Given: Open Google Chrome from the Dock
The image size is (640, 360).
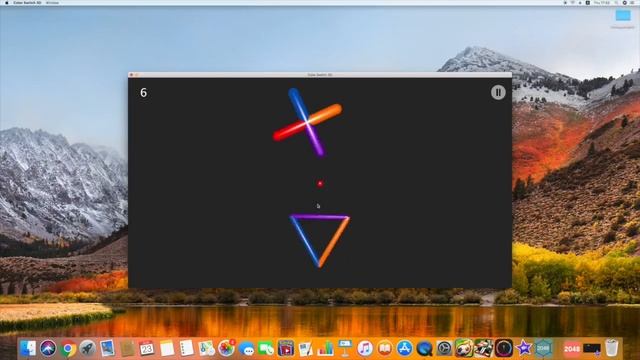Looking at the screenshot, I should click(x=68, y=349).
